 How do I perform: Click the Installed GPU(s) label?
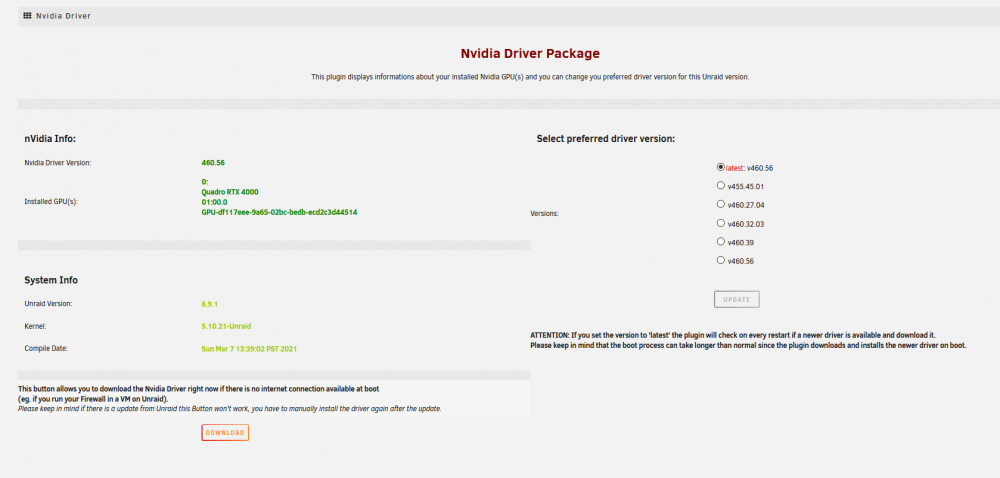pyautogui.click(x=50, y=201)
